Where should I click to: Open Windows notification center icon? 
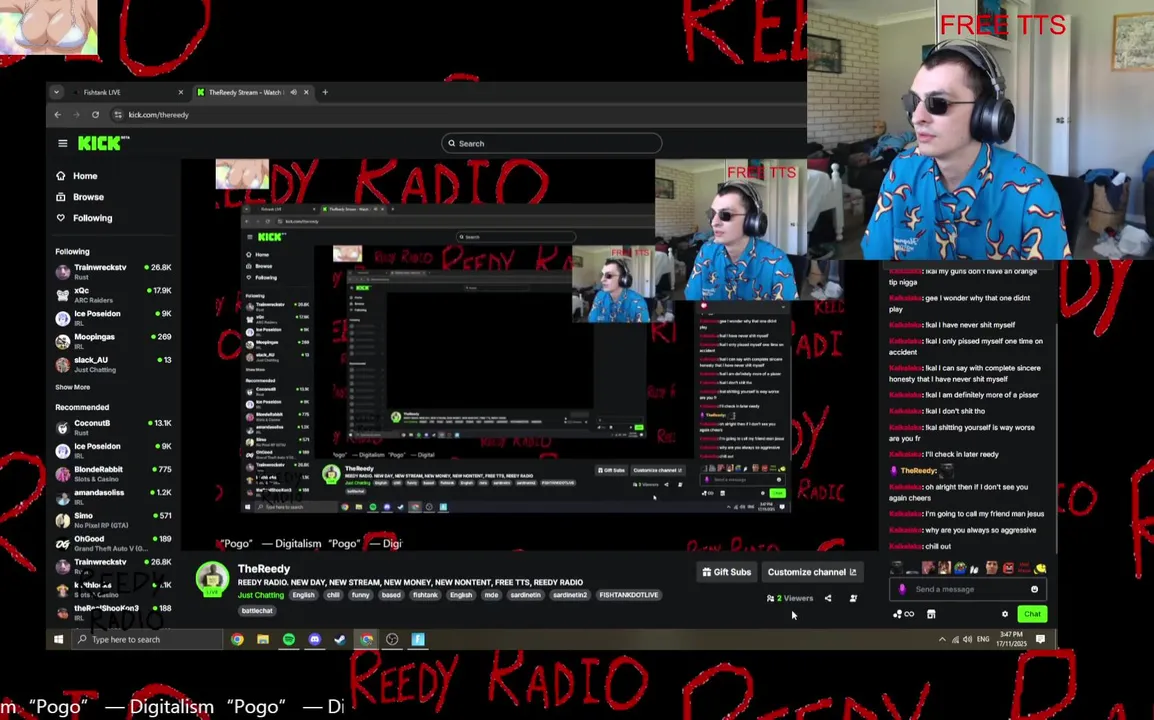click(1041, 639)
